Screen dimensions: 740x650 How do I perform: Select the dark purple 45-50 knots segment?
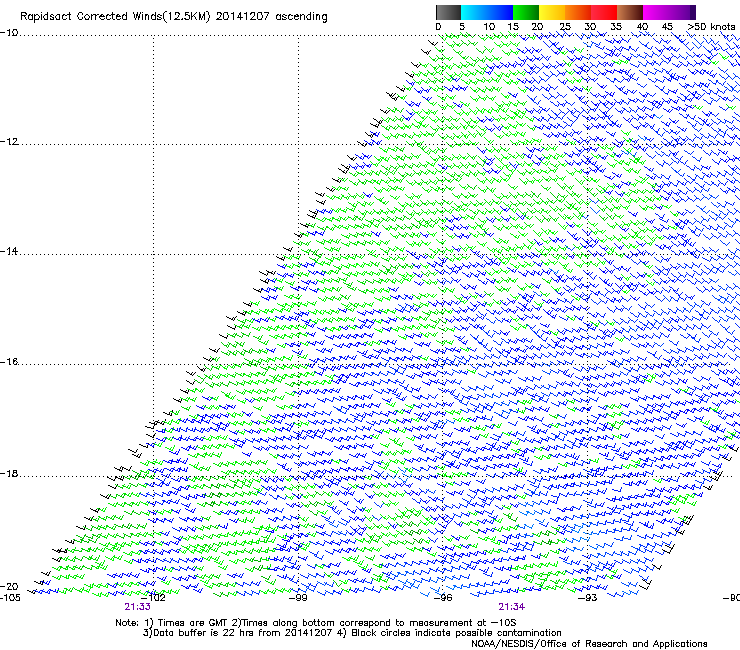[x=682, y=12]
